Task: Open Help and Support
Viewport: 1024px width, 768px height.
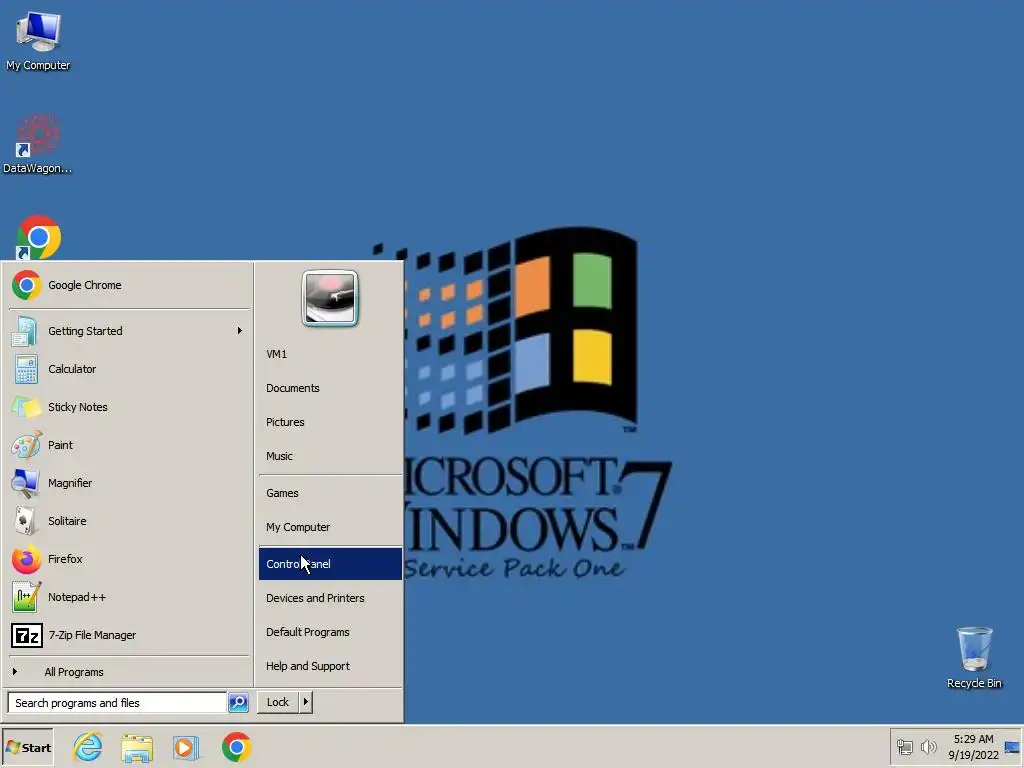Action: coord(330,666)
